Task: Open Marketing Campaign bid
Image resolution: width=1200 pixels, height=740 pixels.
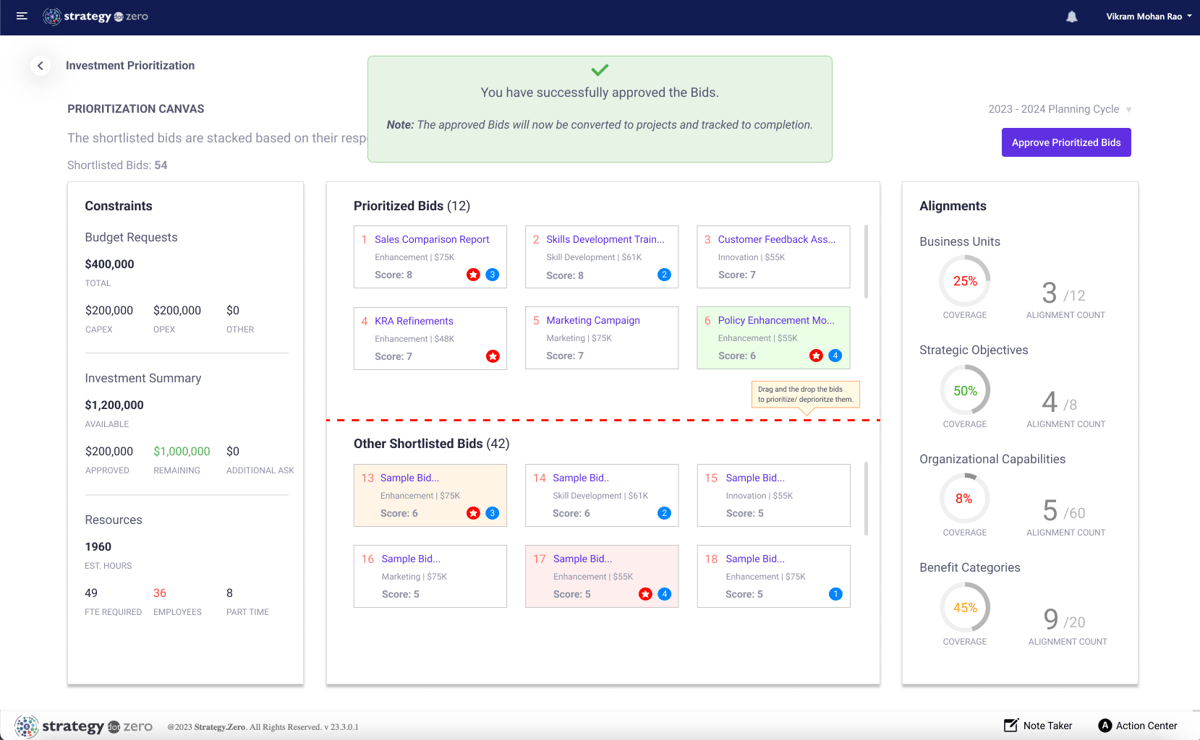Action: pyautogui.click(x=593, y=321)
